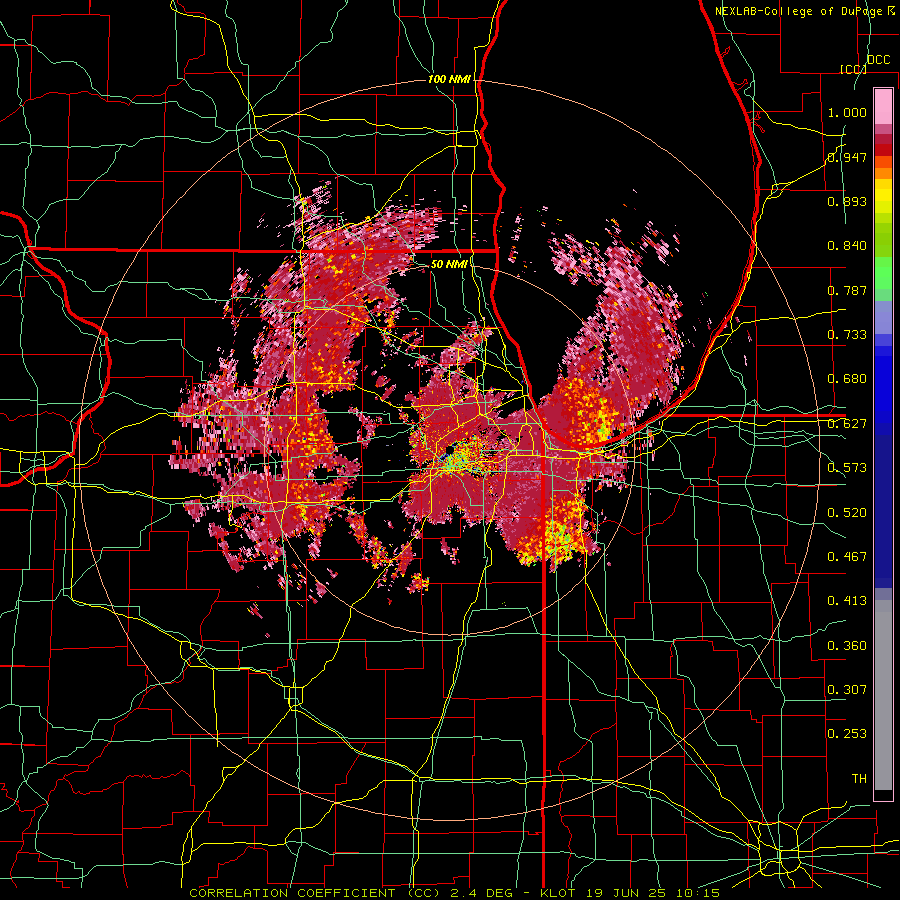Click the 0.360 legend value
The width and height of the screenshot is (900, 900).
tap(847, 646)
